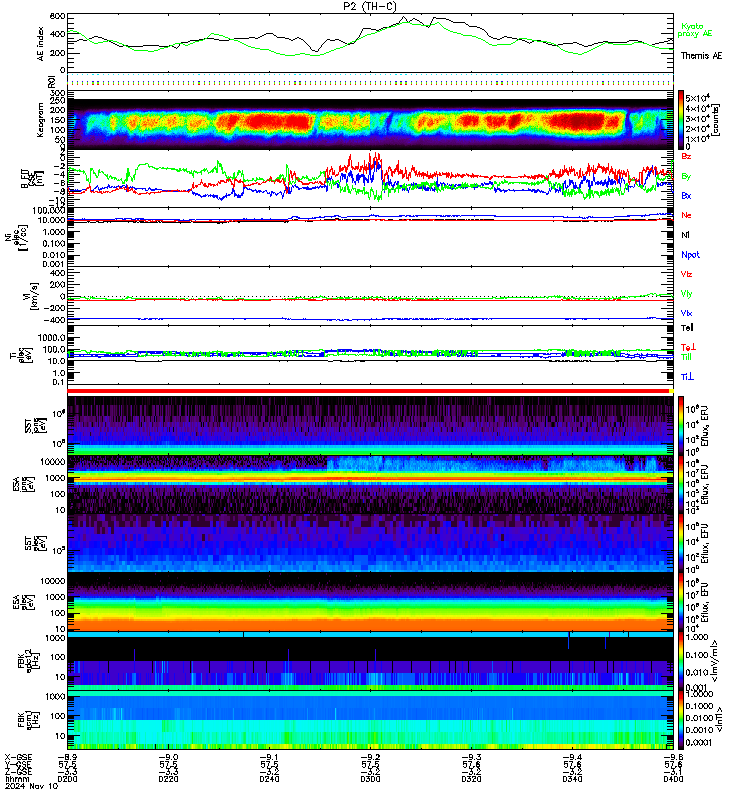This screenshot has height=800, width=750.
Task: Click the "300" tick on the Keogram axis
Action: pyautogui.click(x=58, y=93)
